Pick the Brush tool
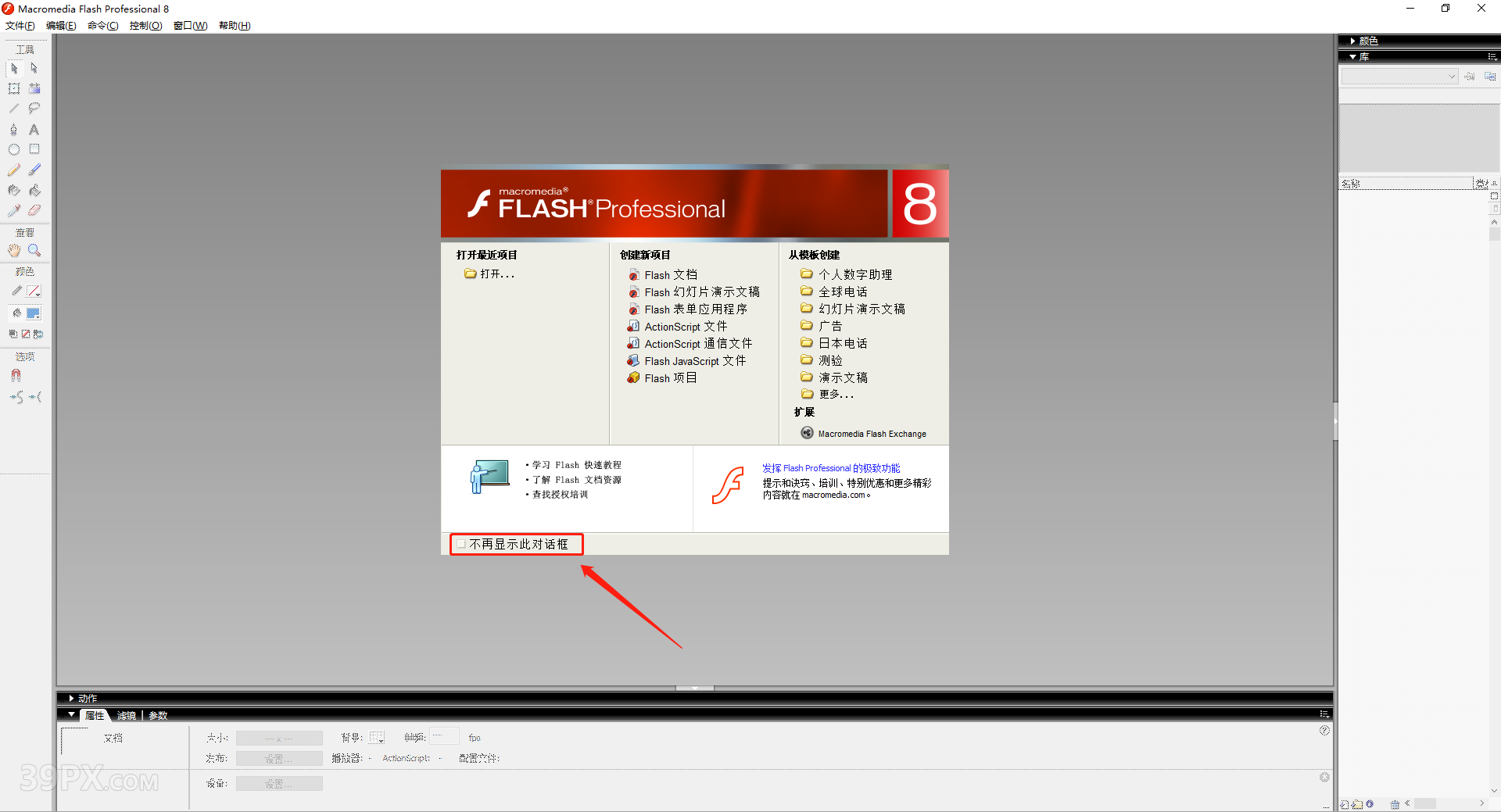1501x812 pixels. coord(34,170)
